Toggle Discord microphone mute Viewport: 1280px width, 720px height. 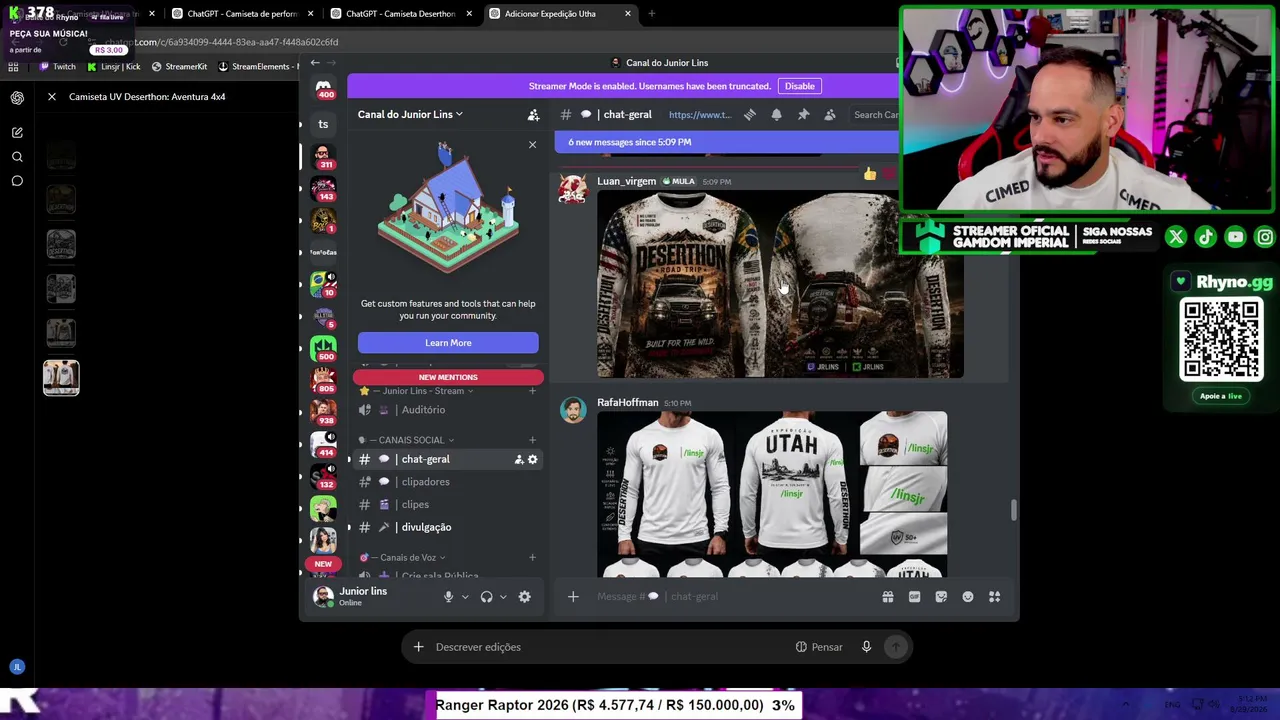pyautogui.click(x=448, y=597)
